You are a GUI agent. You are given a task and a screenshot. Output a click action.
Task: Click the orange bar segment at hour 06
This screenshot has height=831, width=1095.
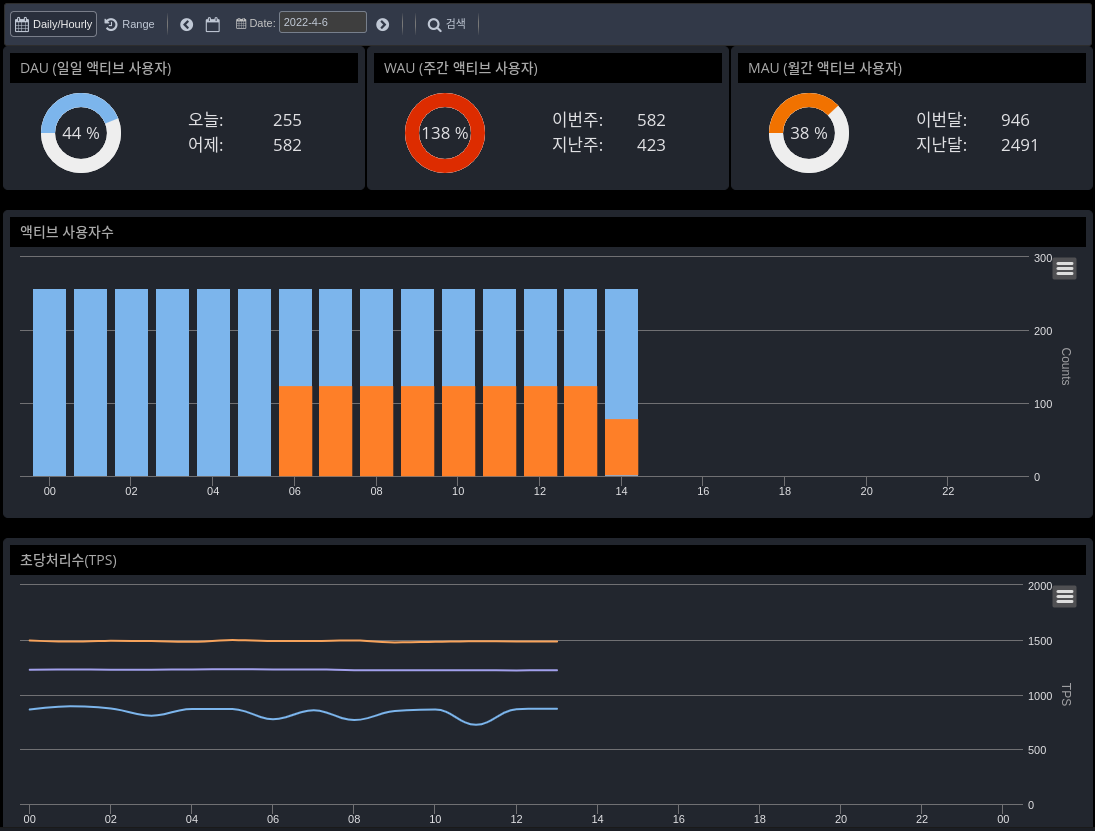pos(295,430)
